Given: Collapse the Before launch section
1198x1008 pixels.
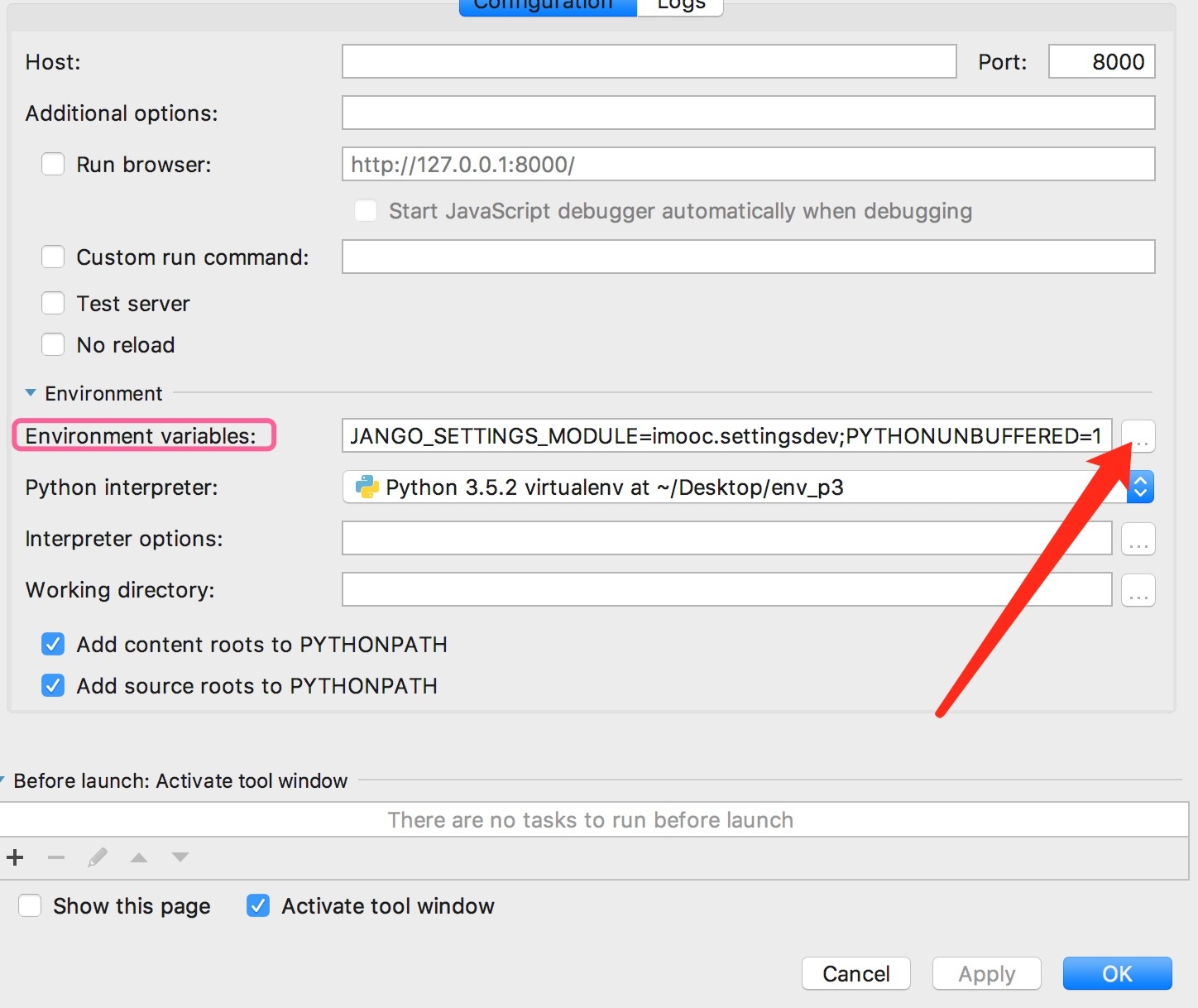Looking at the screenshot, I should (2, 780).
